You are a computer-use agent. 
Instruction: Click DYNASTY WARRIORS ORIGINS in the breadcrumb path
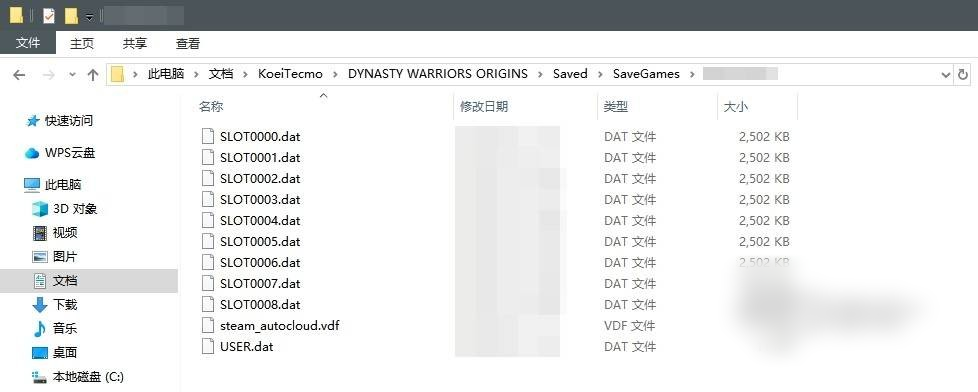(438, 74)
